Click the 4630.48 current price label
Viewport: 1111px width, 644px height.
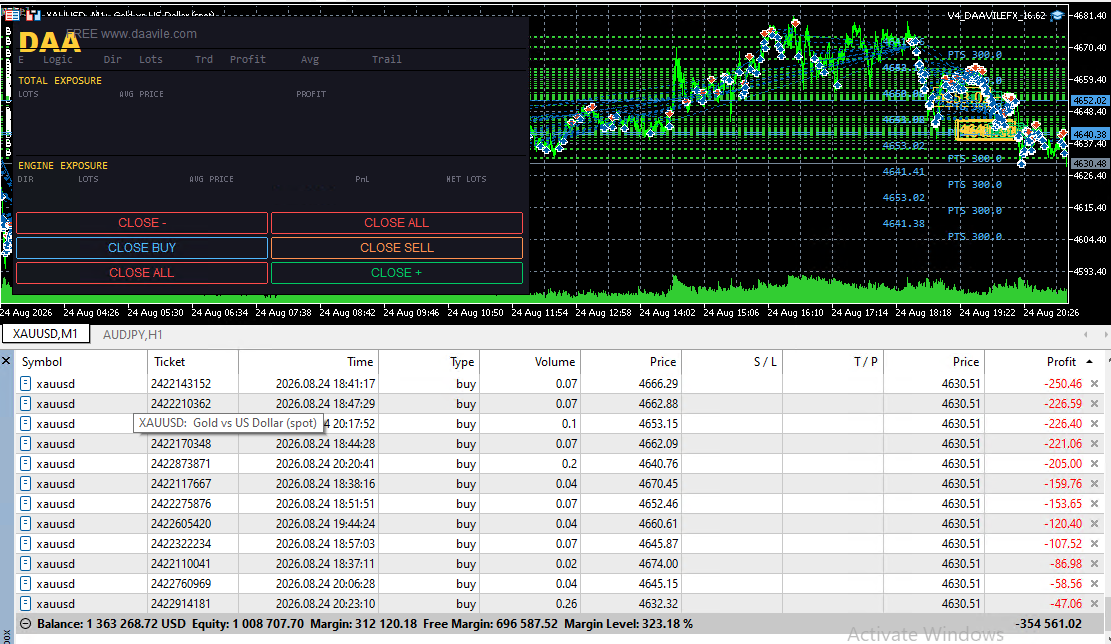click(1090, 164)
